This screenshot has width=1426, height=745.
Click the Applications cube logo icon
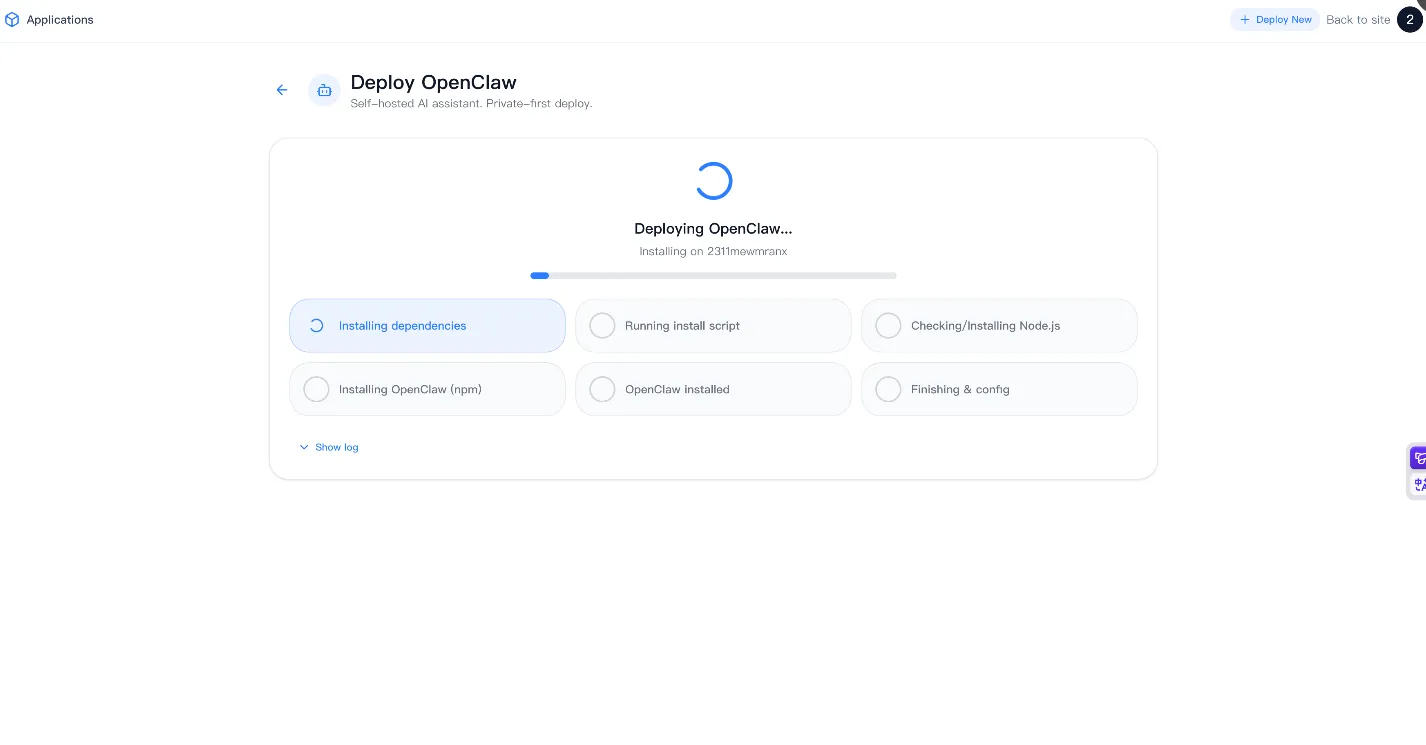(x=12, y=19)
